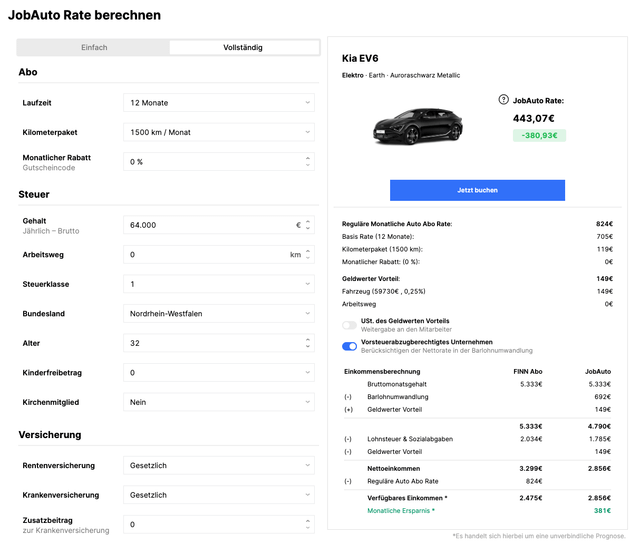640x553 pixels.
Task: Click the Bruttomonatsgehalt row label
Action: point(397,384)
